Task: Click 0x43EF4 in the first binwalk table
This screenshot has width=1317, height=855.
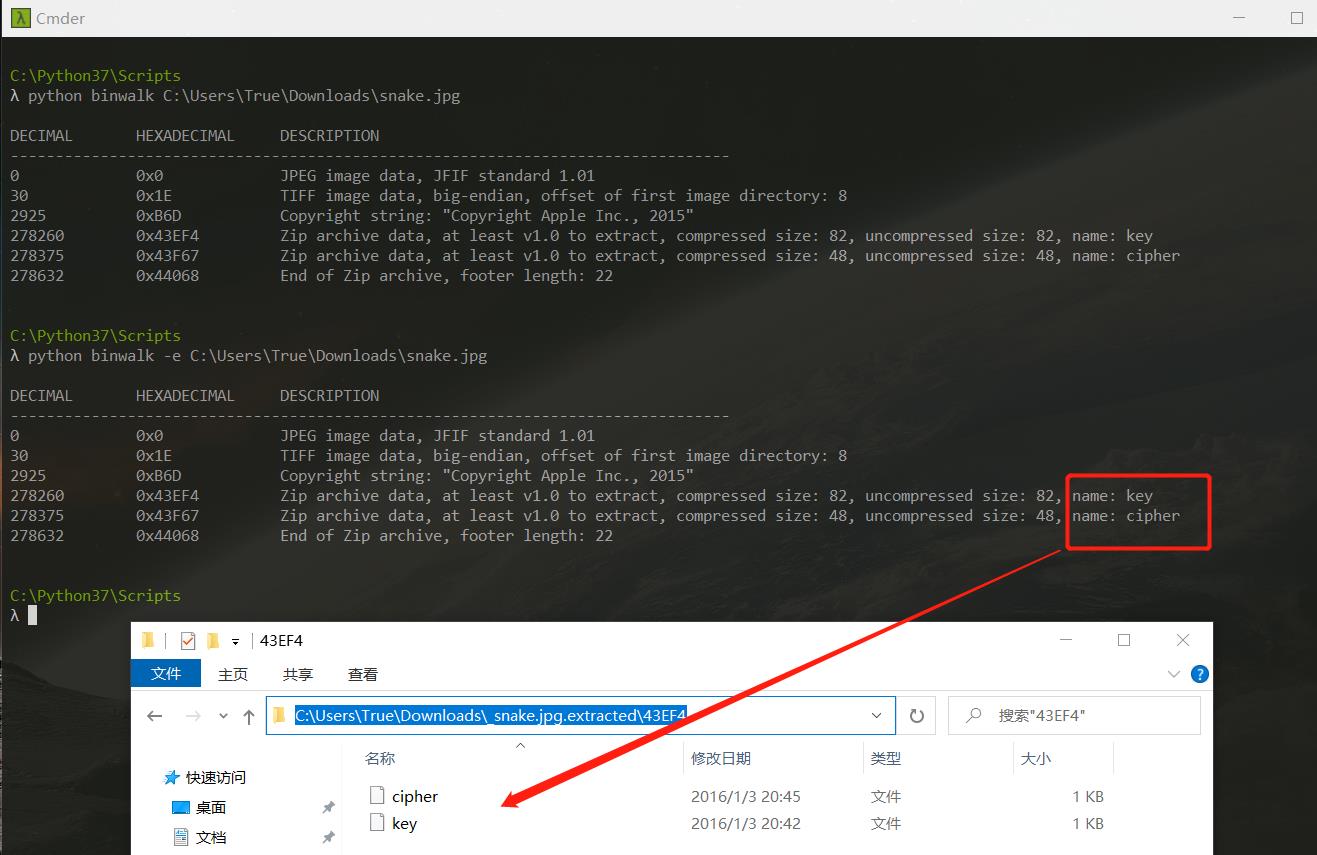Action: [x=168, y=236]
